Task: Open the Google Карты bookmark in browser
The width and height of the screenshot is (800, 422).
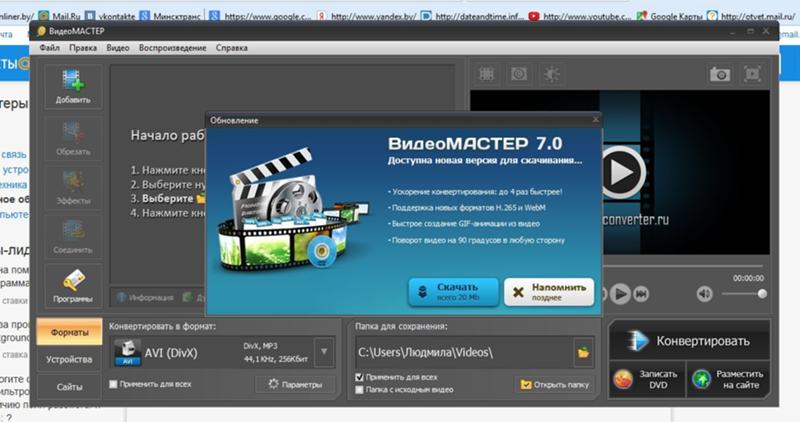Action: point(670,16)
